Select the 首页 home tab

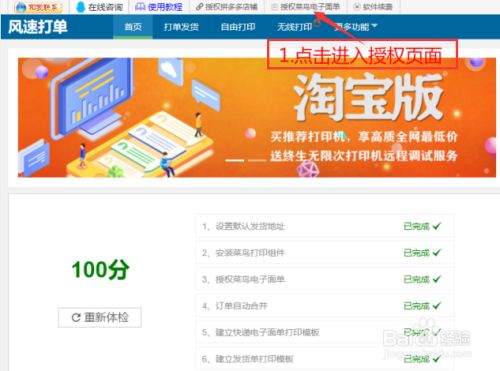coord(133,27)
